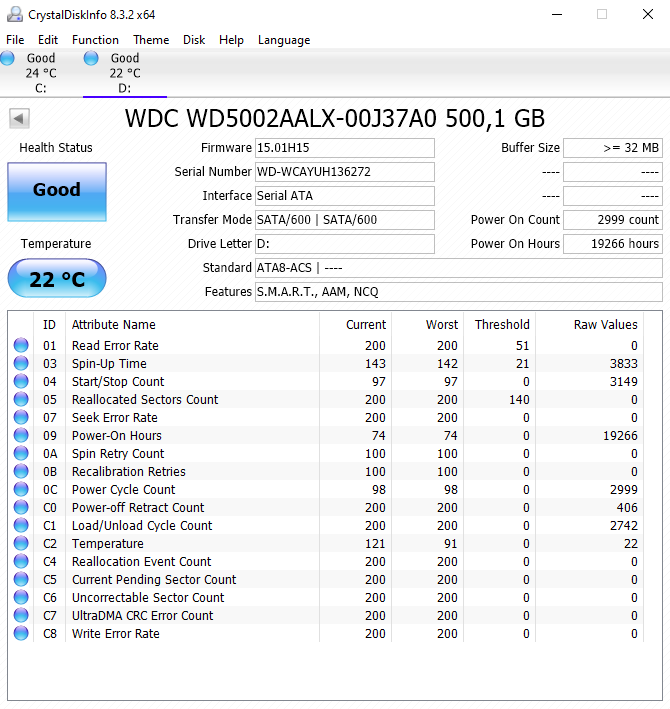Click status orb for Load/Unload Cycle Count
This screenshot has width=670, height=709.
click(21, 525)
